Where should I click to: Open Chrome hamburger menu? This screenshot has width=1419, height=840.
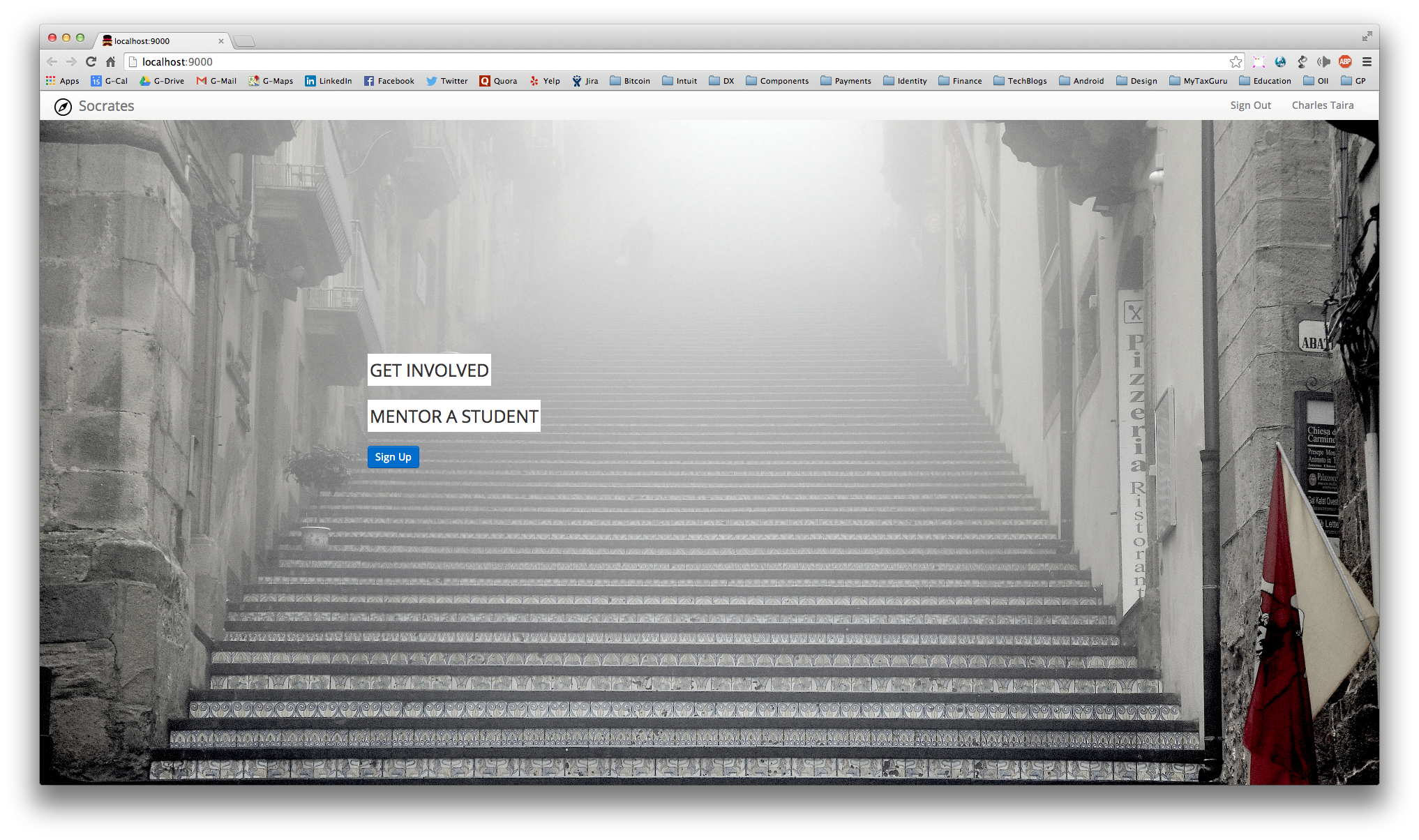[1367, 62]
